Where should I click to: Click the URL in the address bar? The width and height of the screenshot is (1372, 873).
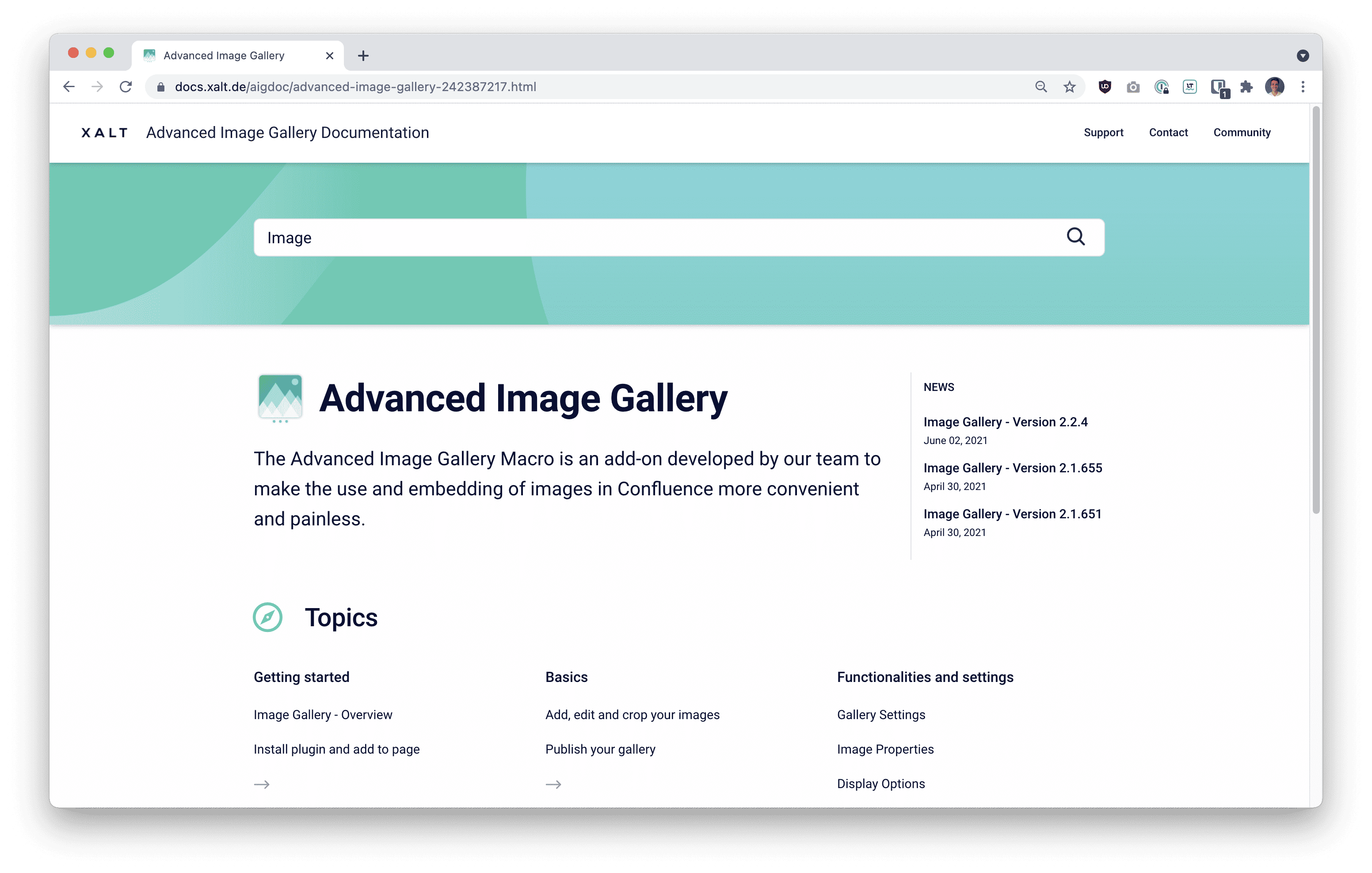(x=355, y=87)
